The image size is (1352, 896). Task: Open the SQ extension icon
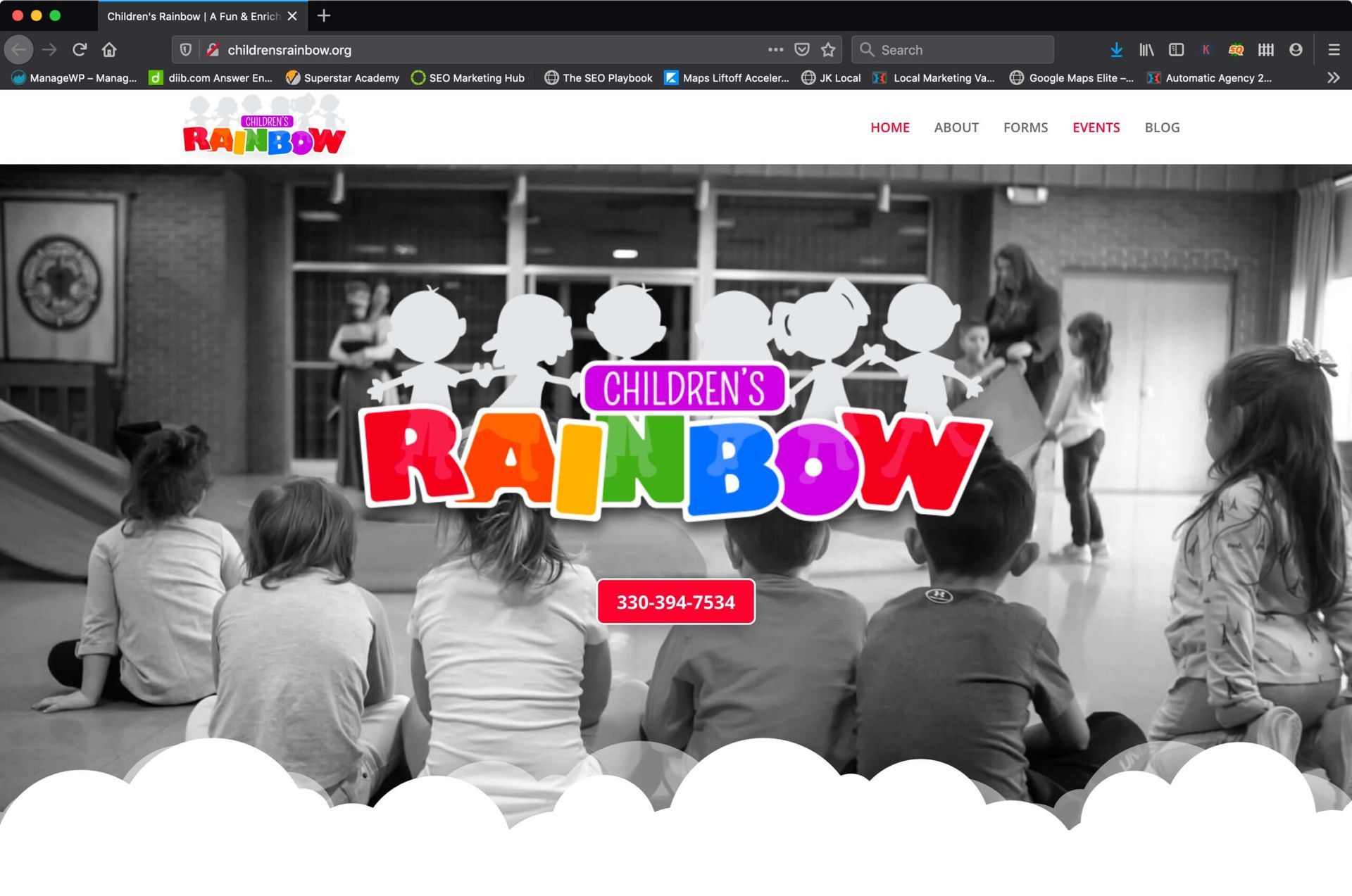[x=1236, y=50]
